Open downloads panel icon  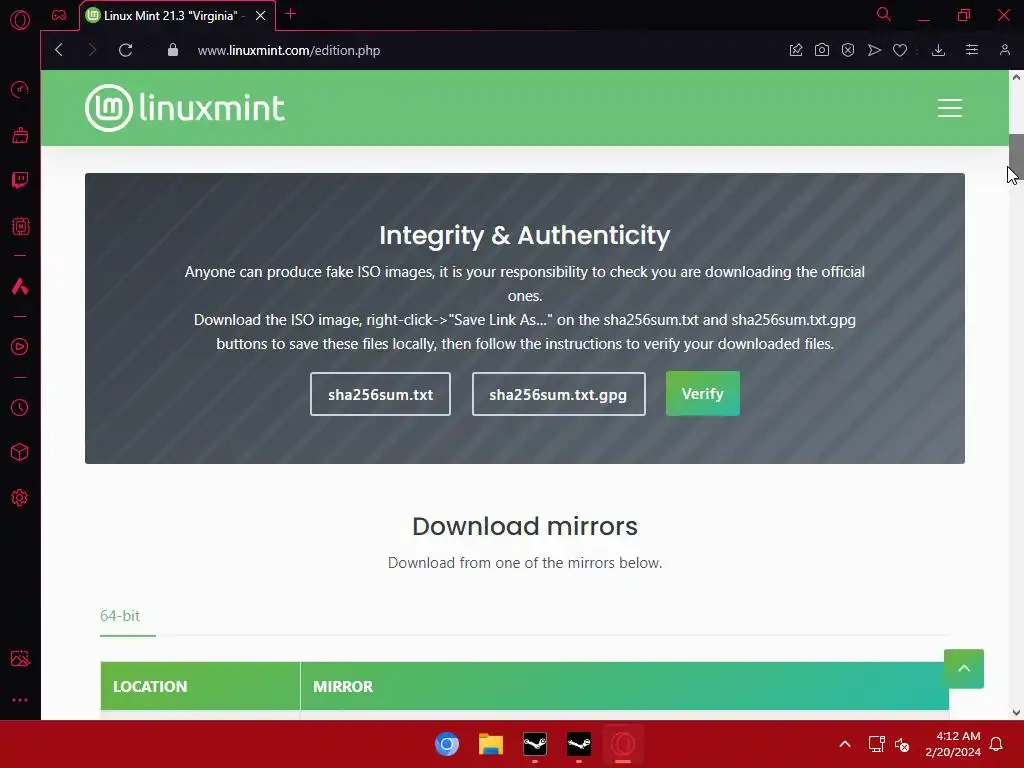pyautogui.click(x=938, y=50)
